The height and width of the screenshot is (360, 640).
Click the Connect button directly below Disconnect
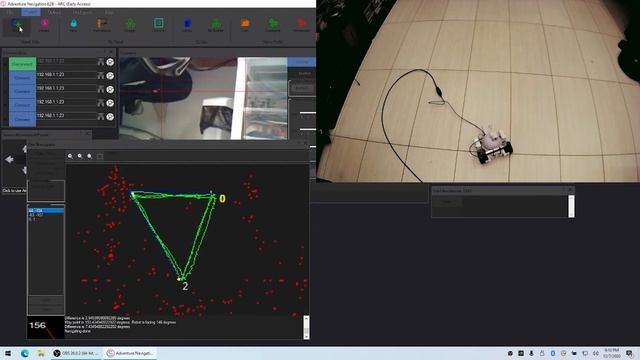tap(22, 78)
